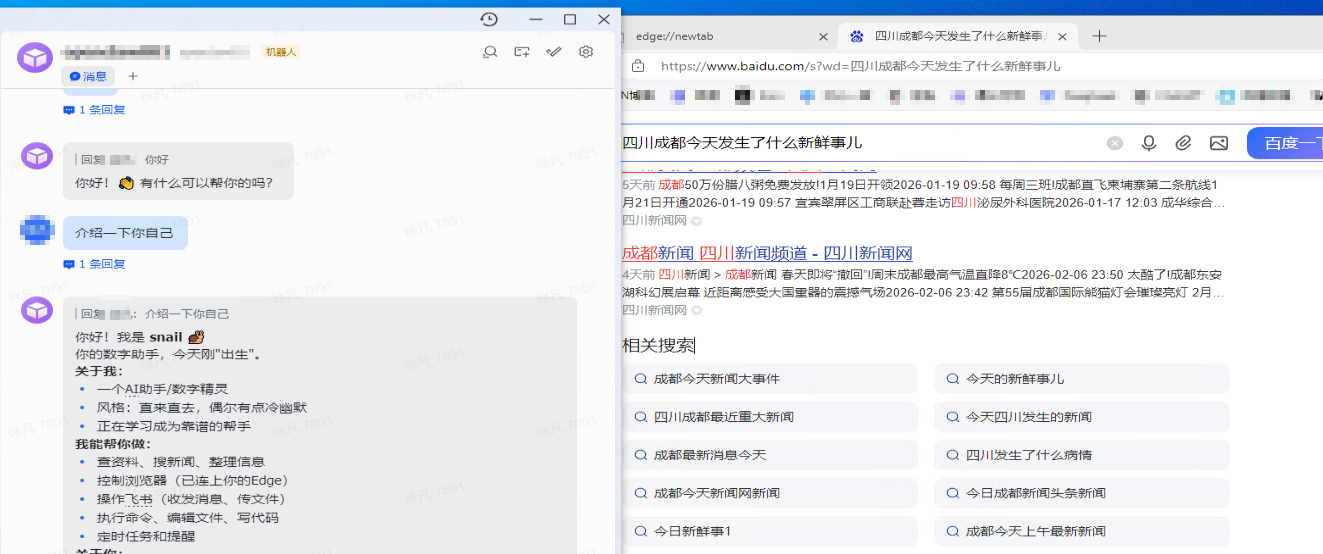This screenshot has width=1323, height=554.
Task: Maximize the chat window
Action: coord(570,19)
